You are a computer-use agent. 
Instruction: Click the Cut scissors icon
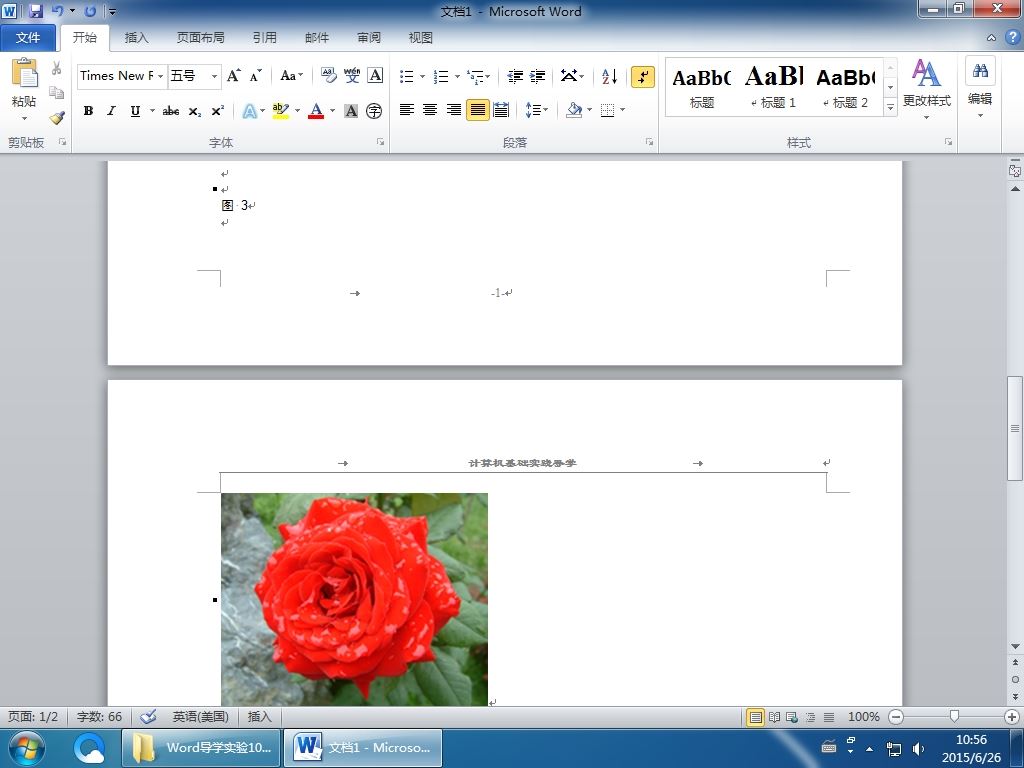coord(57,68)
